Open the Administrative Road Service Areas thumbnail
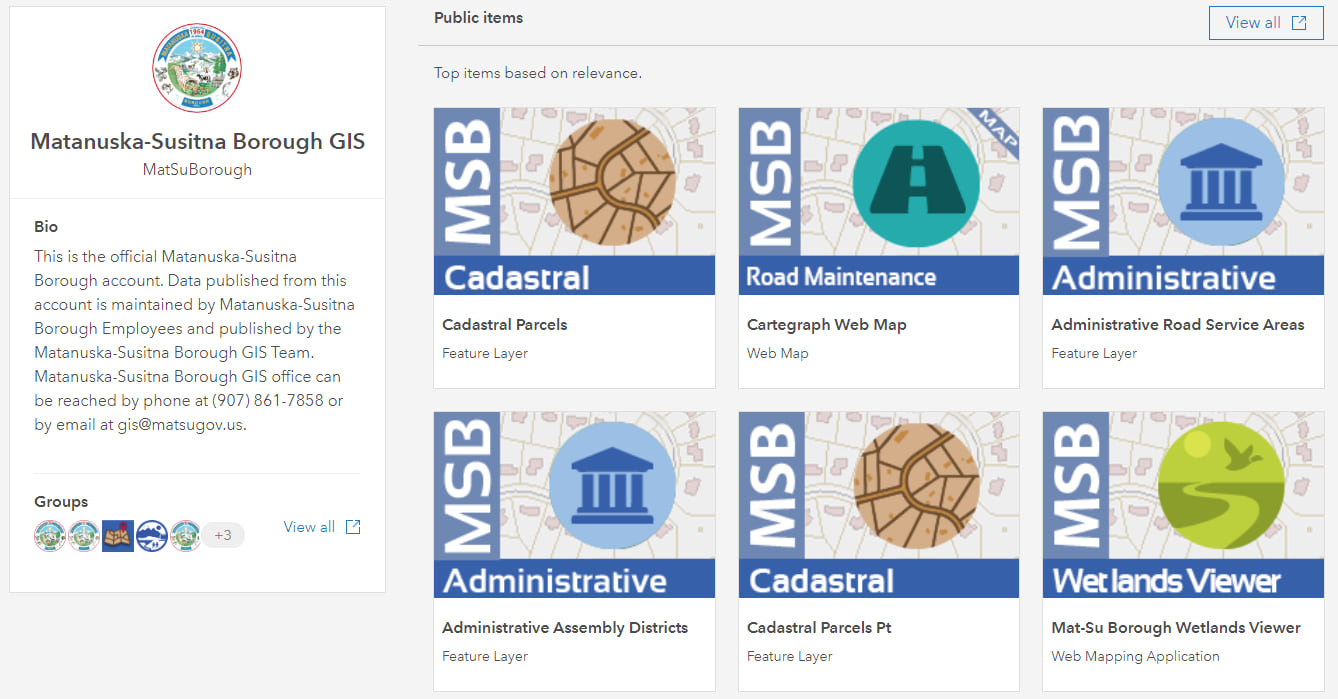The width and height of the screenshot is (1338, 699). 1183,201
